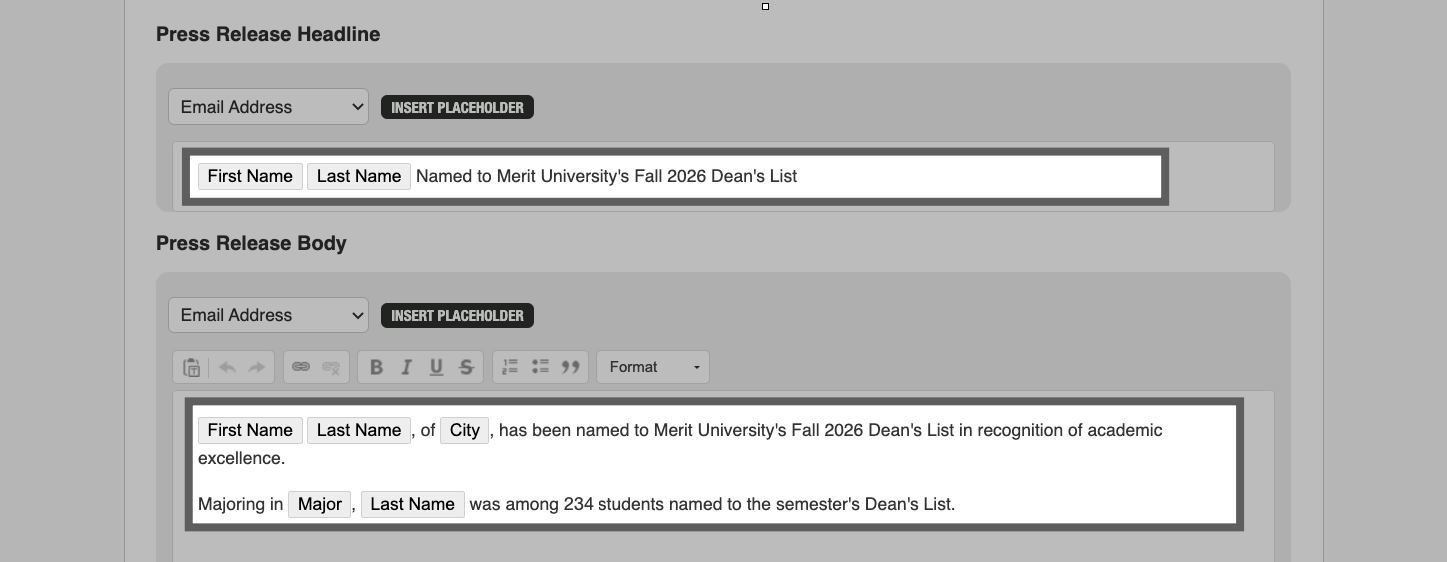Image resolution: width=1447 pixels, height=562 pixels.
Task: Click the word 'excellence.' in body
Action: (241, 458)
